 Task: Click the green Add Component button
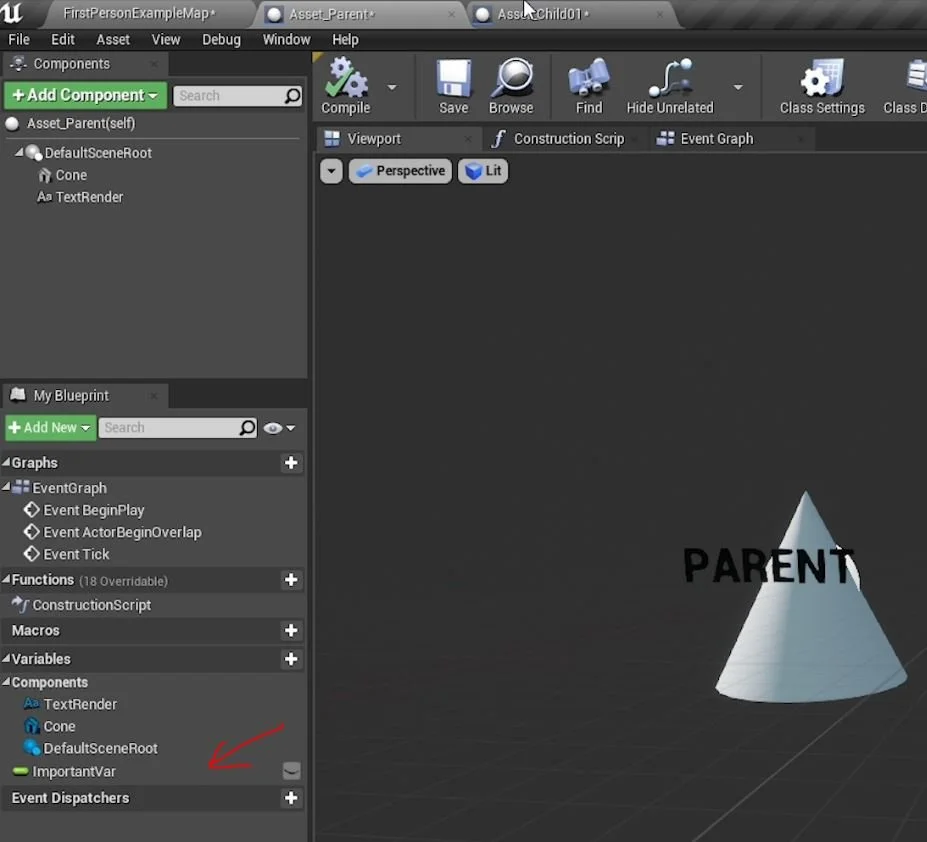click(84, 95)
